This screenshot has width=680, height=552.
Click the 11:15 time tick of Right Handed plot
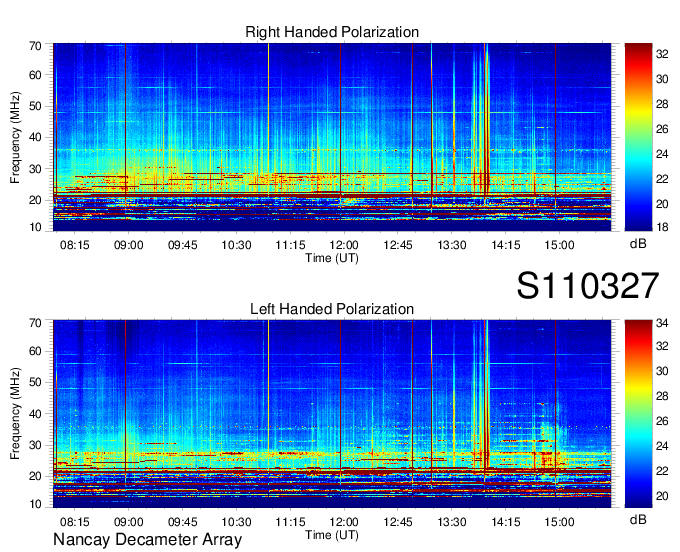[x=290, y=245]
